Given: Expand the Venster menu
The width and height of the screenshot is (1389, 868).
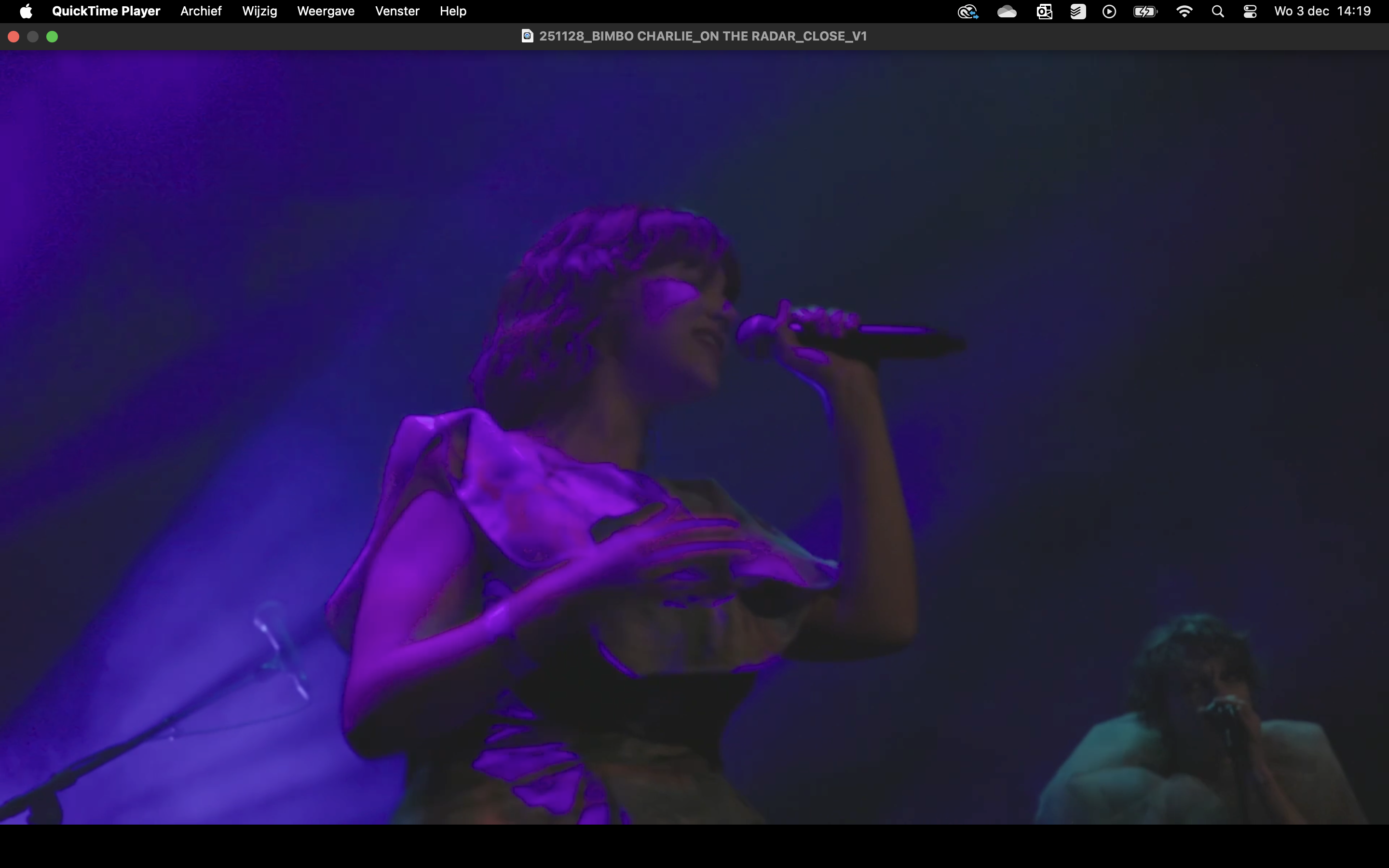Looking at the screenshot, I should tap(396, 12).
